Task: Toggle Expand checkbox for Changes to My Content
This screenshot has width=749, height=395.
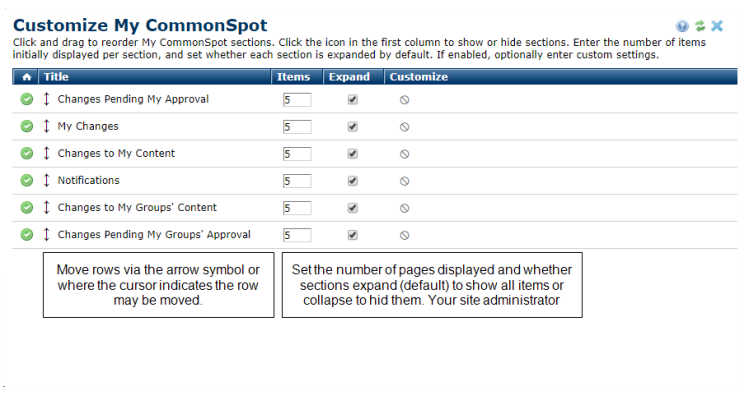Action: [353, 154]
